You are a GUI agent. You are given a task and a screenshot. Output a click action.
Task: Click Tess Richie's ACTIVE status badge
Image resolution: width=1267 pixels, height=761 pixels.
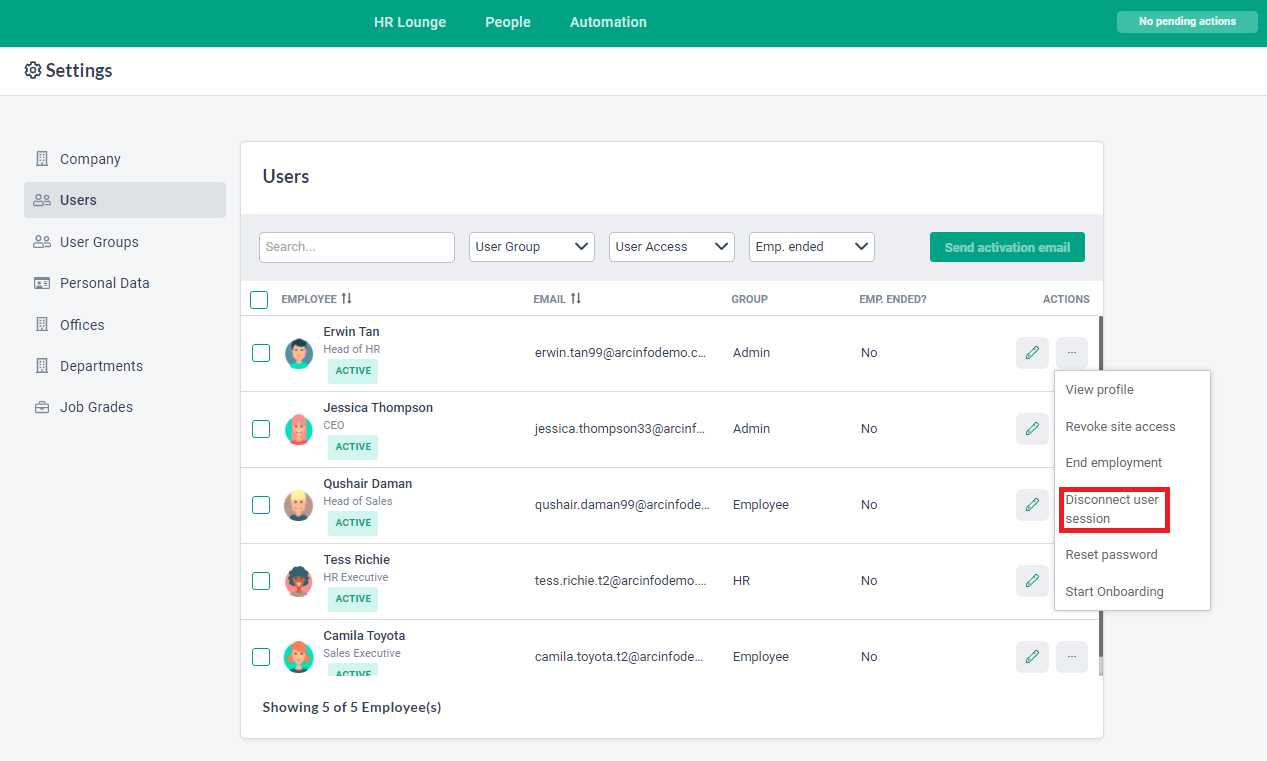pyautogui.click(x=353, y=599)
